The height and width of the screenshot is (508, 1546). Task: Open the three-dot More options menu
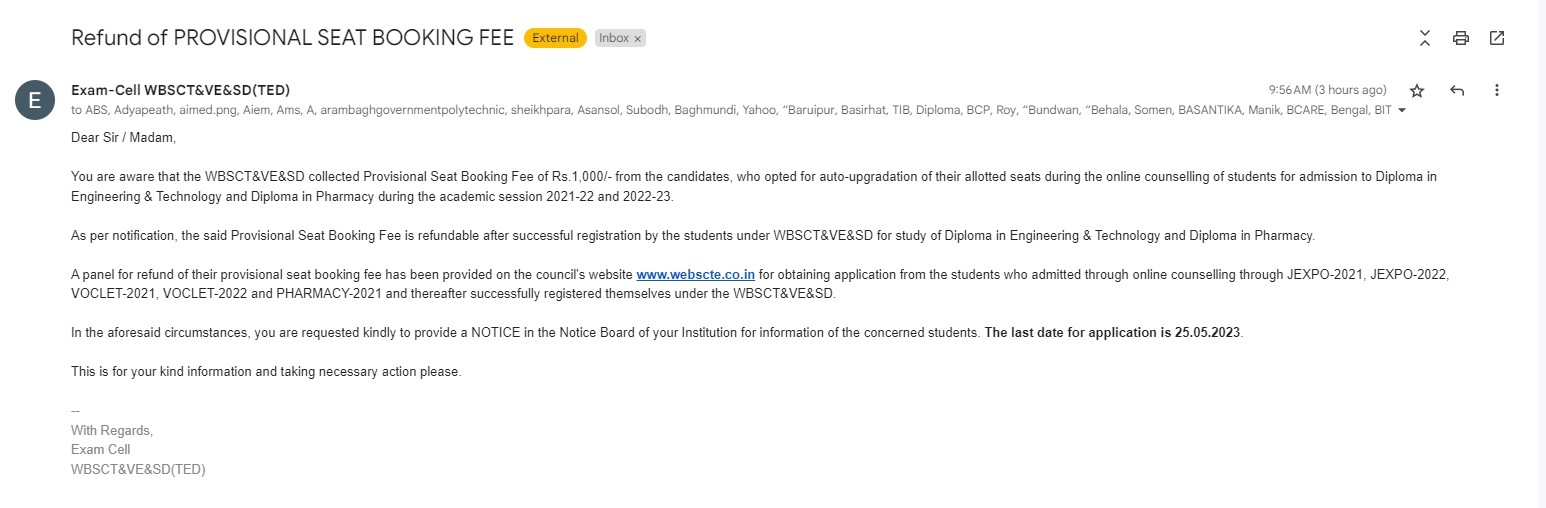[1497, 90]
